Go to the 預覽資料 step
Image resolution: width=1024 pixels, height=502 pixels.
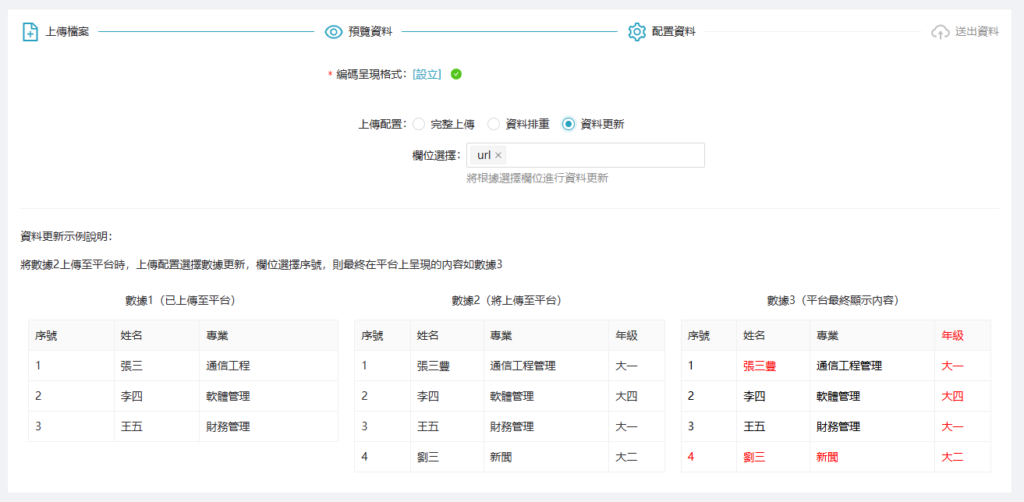tap(370, 32)
